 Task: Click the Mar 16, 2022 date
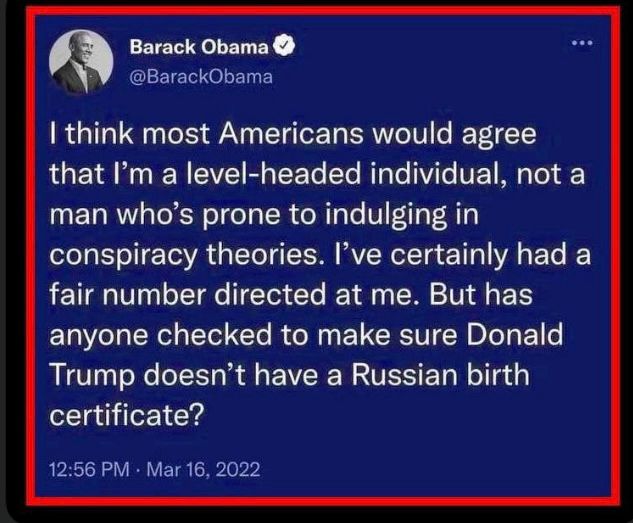[x=203, y=470]
